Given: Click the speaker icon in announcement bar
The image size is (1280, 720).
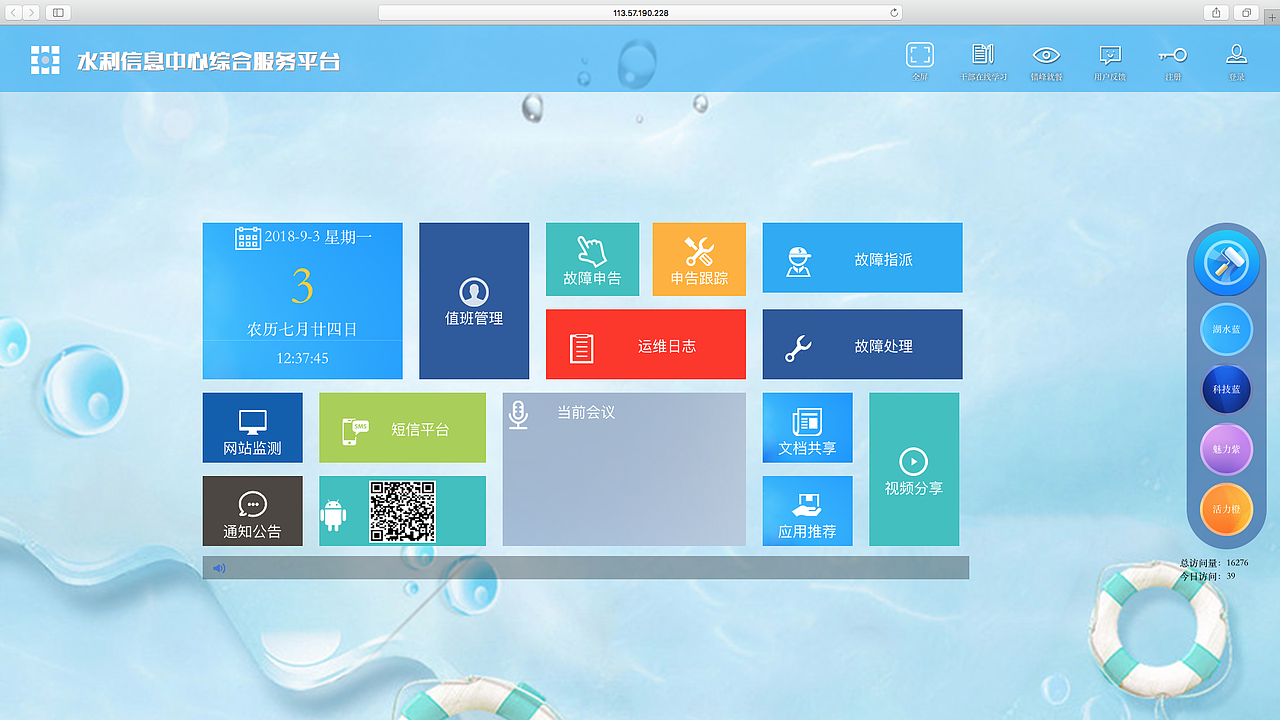Looking at the screenshot, I should [x=219, y=568].
